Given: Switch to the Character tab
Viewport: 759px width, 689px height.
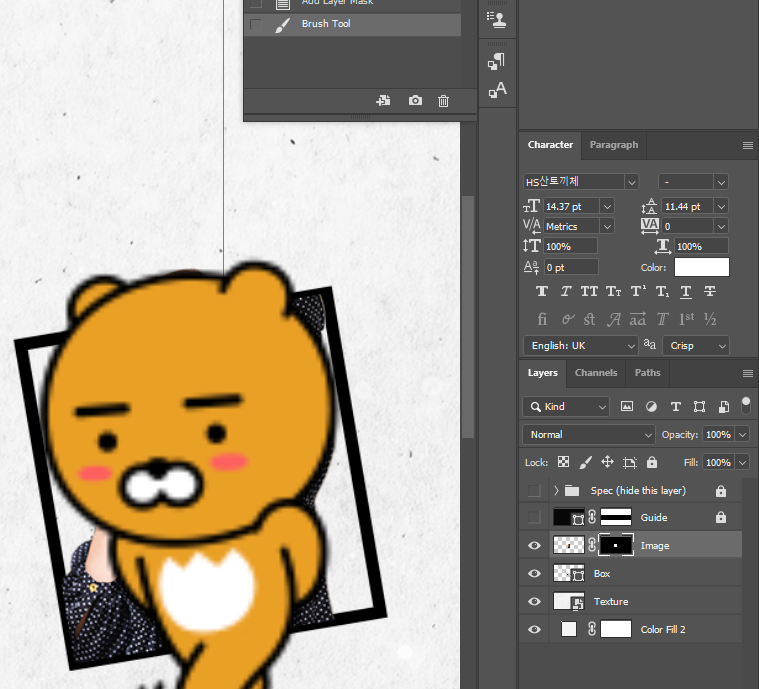Looking at the screenshot, I should click(550, 145).
